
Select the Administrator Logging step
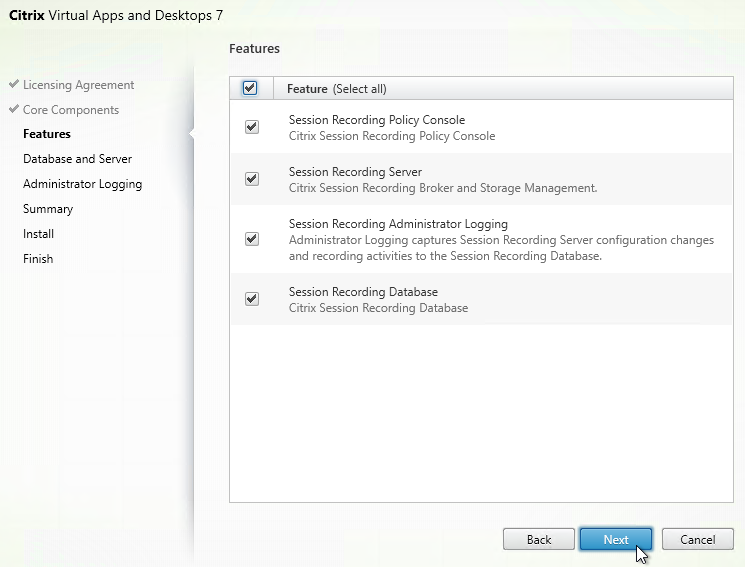[83, 184]
